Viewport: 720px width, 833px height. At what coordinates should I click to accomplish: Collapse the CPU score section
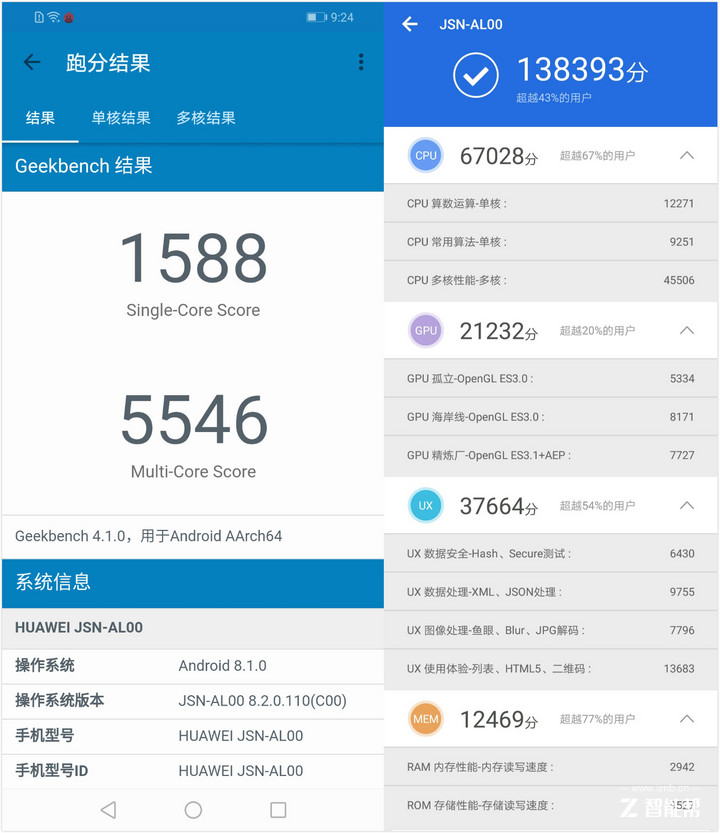[687, 156]
